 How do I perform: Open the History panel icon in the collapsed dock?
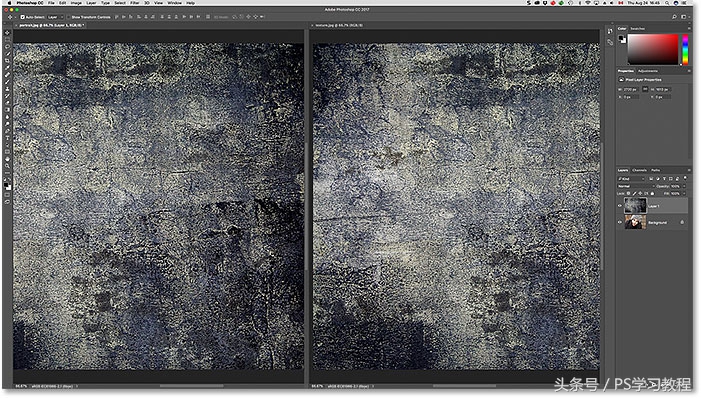pyautogui.click(x=610, y=31)
